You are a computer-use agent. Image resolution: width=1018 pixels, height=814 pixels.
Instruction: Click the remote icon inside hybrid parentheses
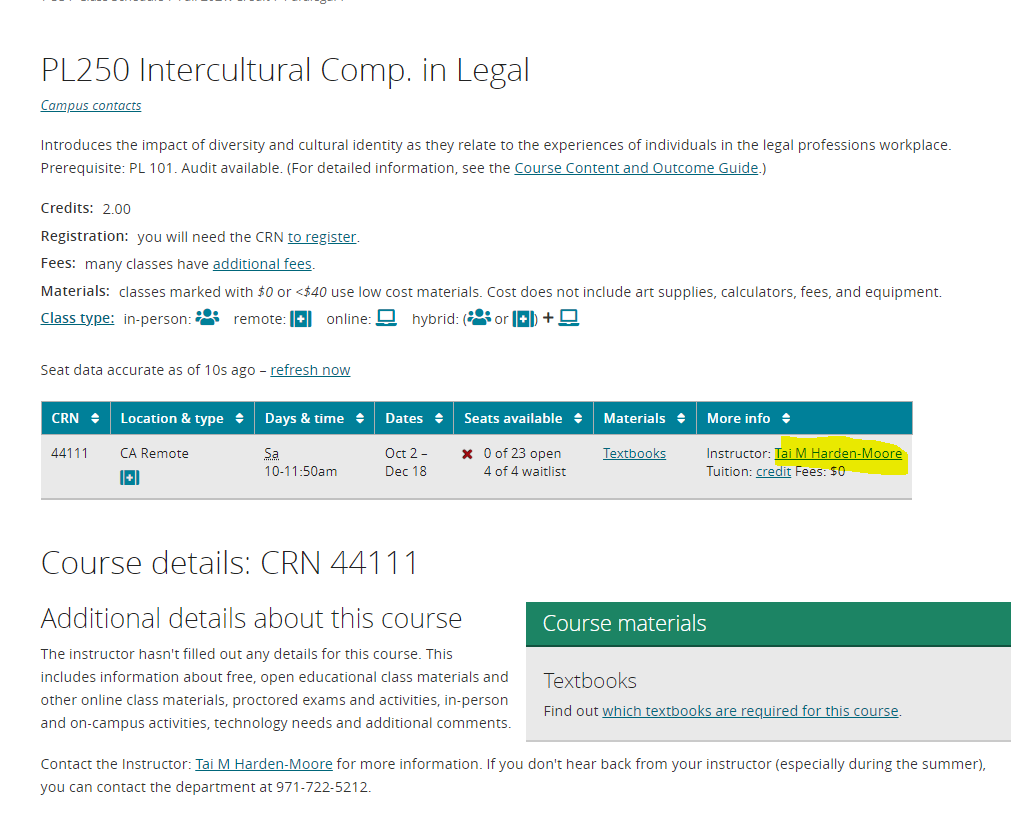523,319
